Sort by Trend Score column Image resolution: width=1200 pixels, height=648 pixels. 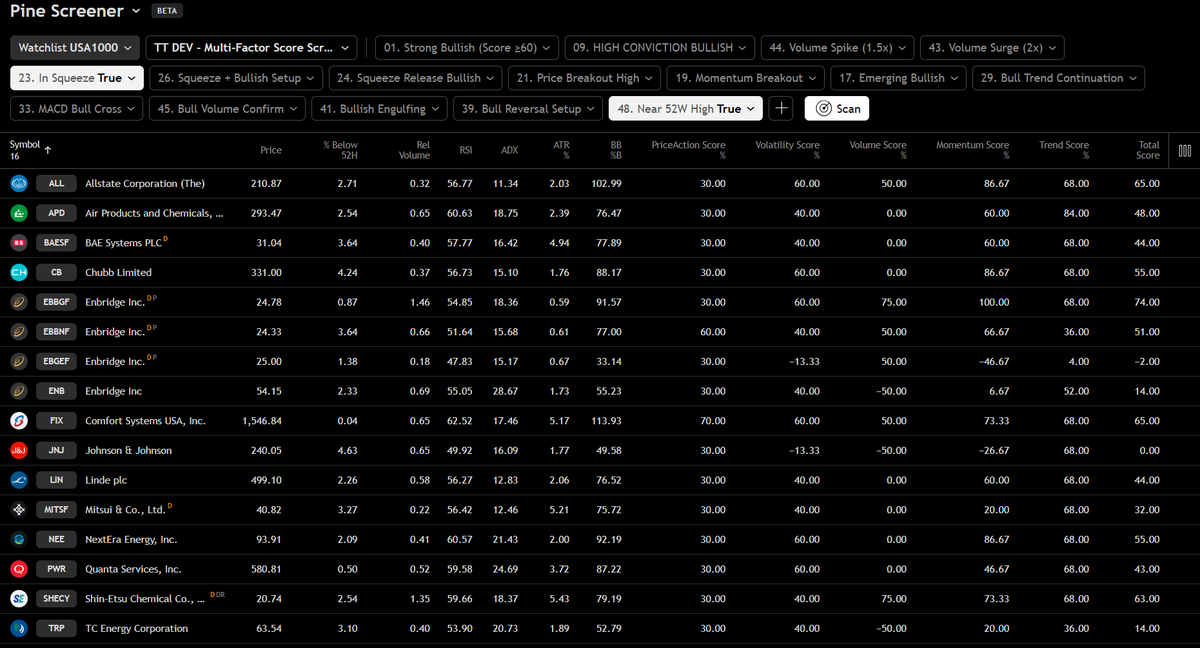tap(1064, 150)
